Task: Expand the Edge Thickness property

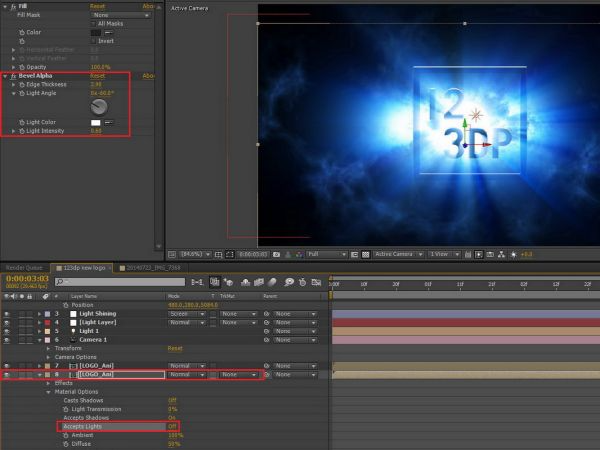Action: 13,85
